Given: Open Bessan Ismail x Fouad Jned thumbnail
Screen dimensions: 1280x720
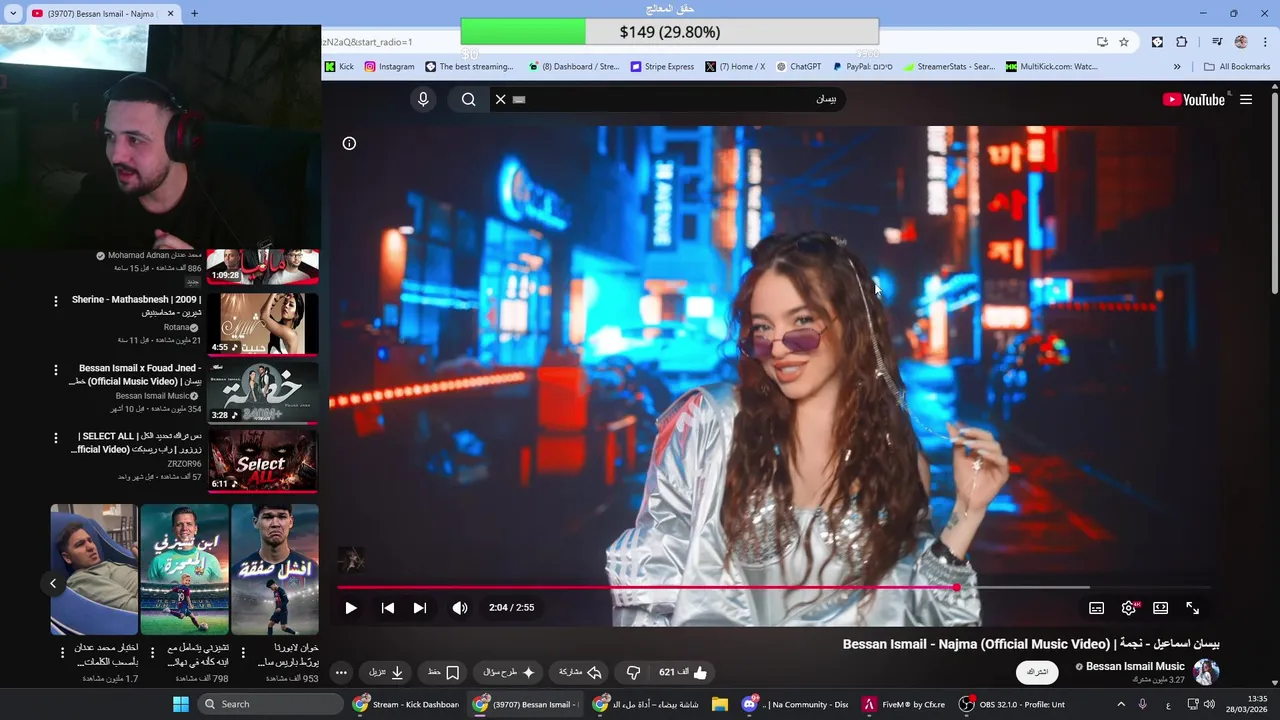Looking at the screenshot, I should pos(263,392).
